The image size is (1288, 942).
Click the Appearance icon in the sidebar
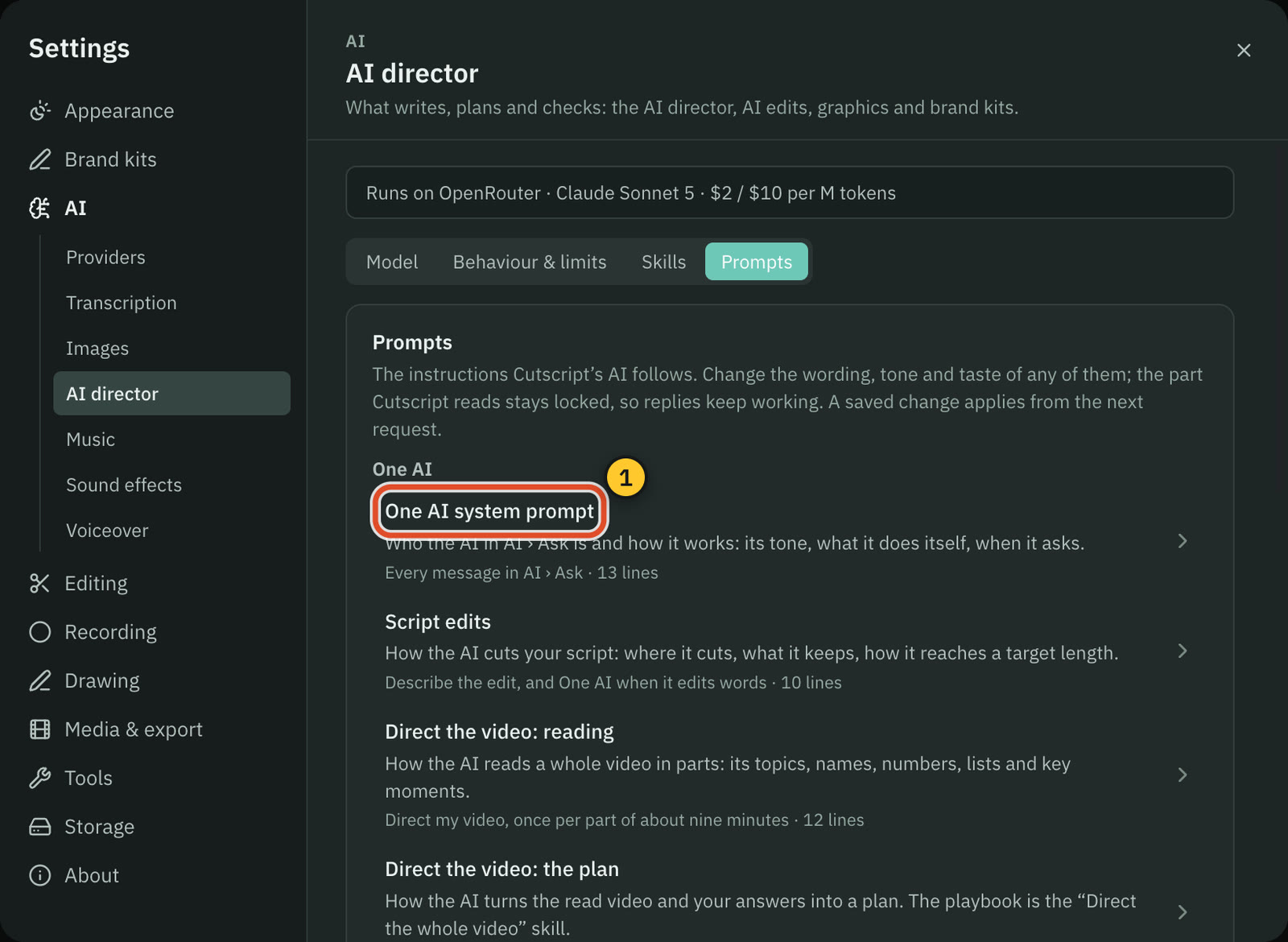(x=39, y=111)
